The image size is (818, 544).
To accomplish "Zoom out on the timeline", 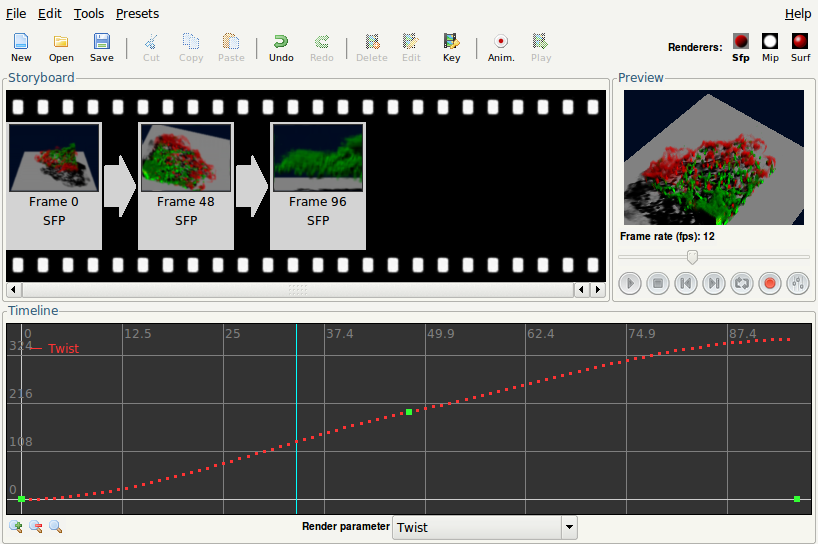I will [35, 527].
